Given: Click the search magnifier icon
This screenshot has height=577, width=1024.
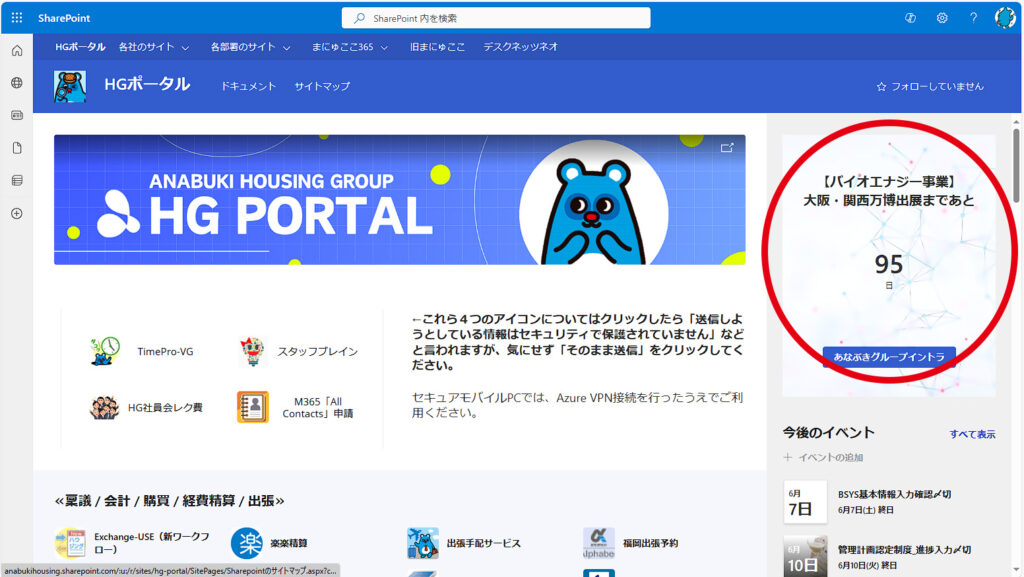Looking at the screenshot, I should [x=359, y=18].
